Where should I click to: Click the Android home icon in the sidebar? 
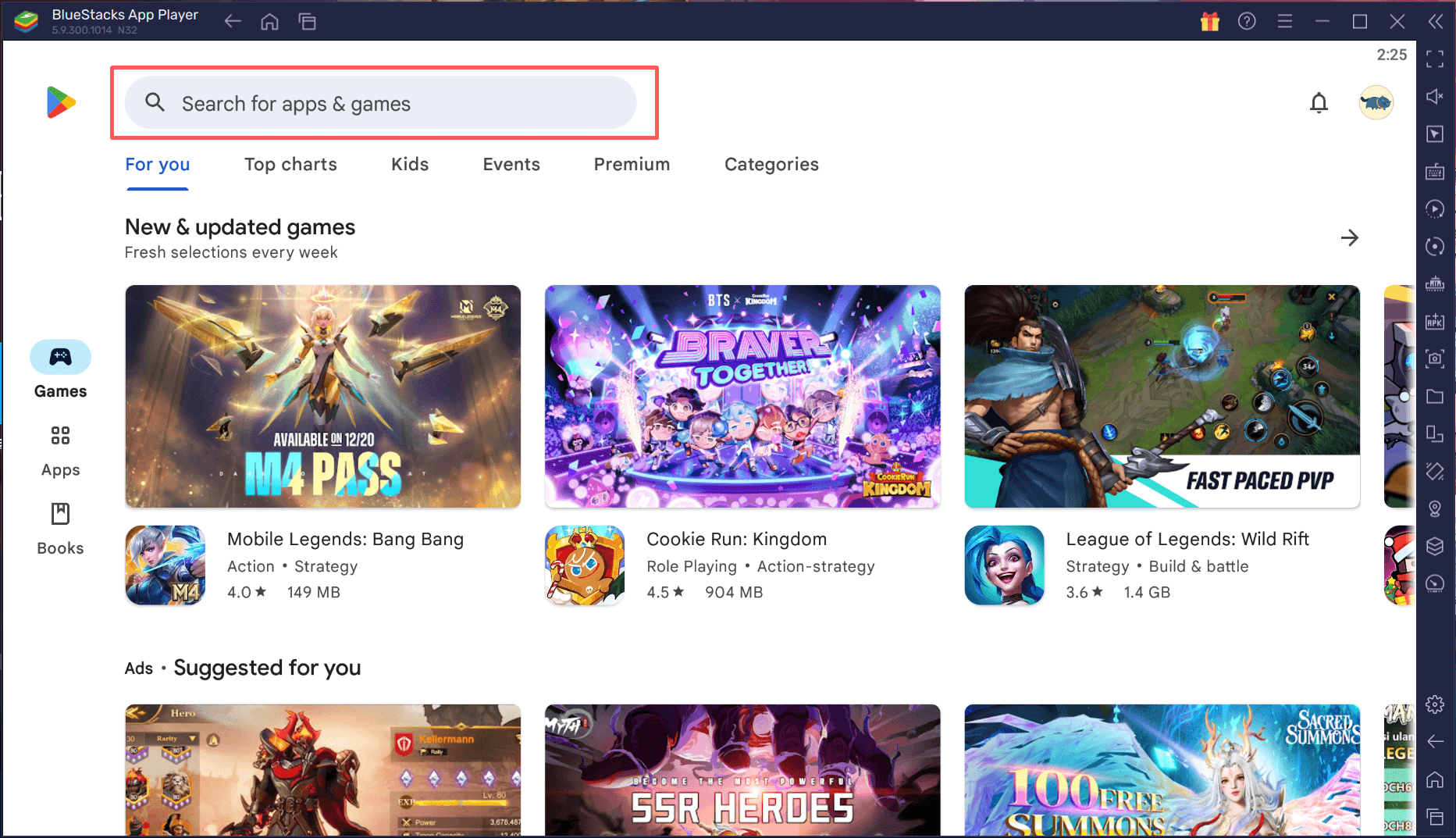[x=1435, y=779]
